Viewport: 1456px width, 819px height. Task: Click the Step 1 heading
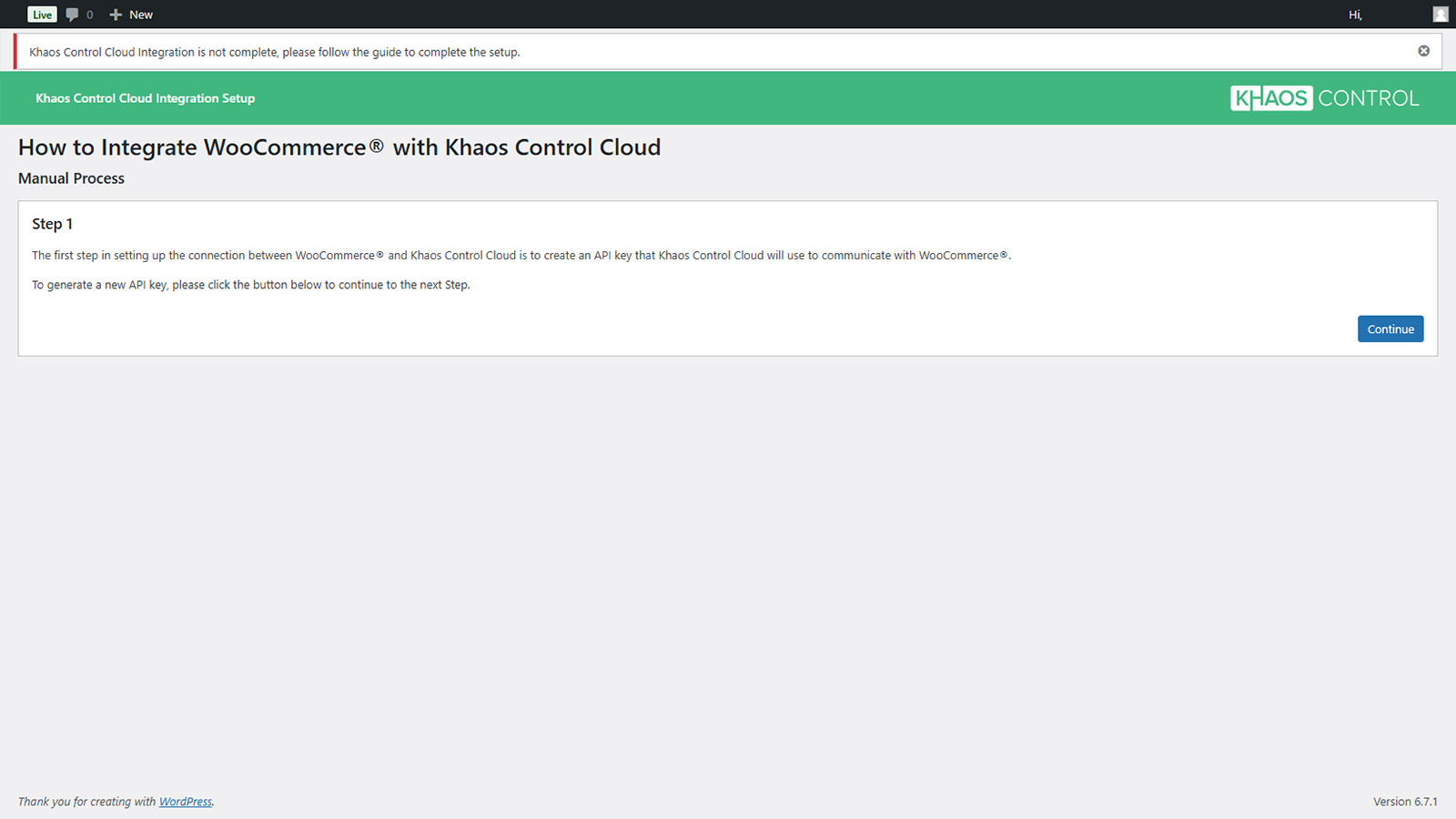click(52, 224)
